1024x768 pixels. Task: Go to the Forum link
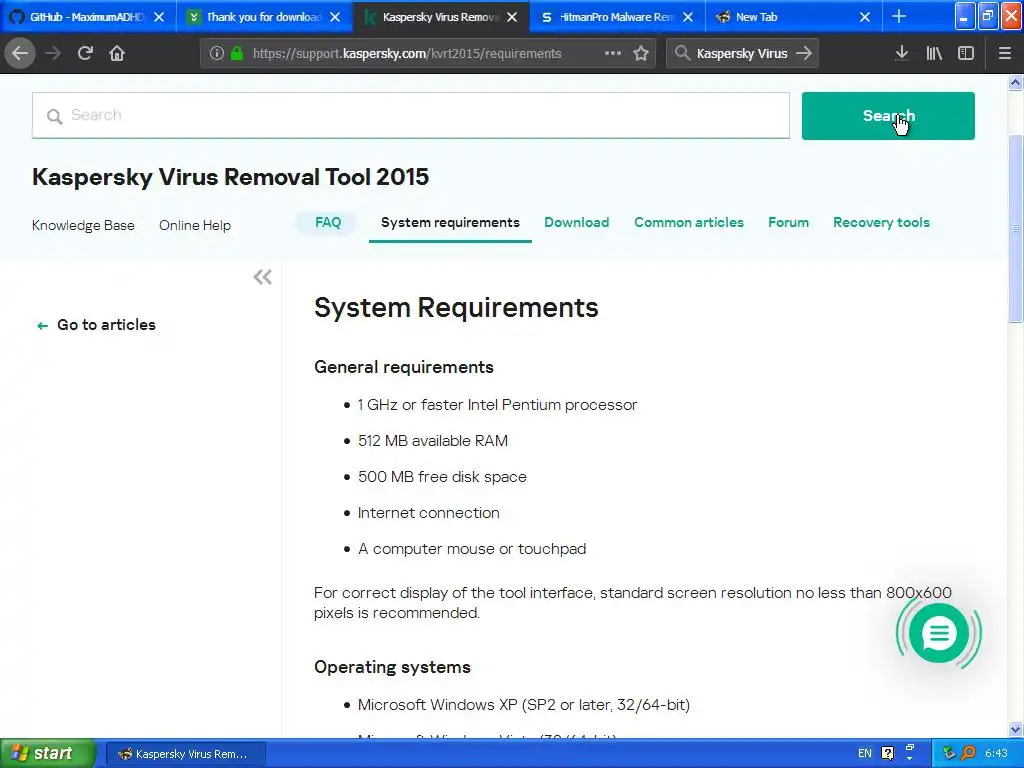788,222
